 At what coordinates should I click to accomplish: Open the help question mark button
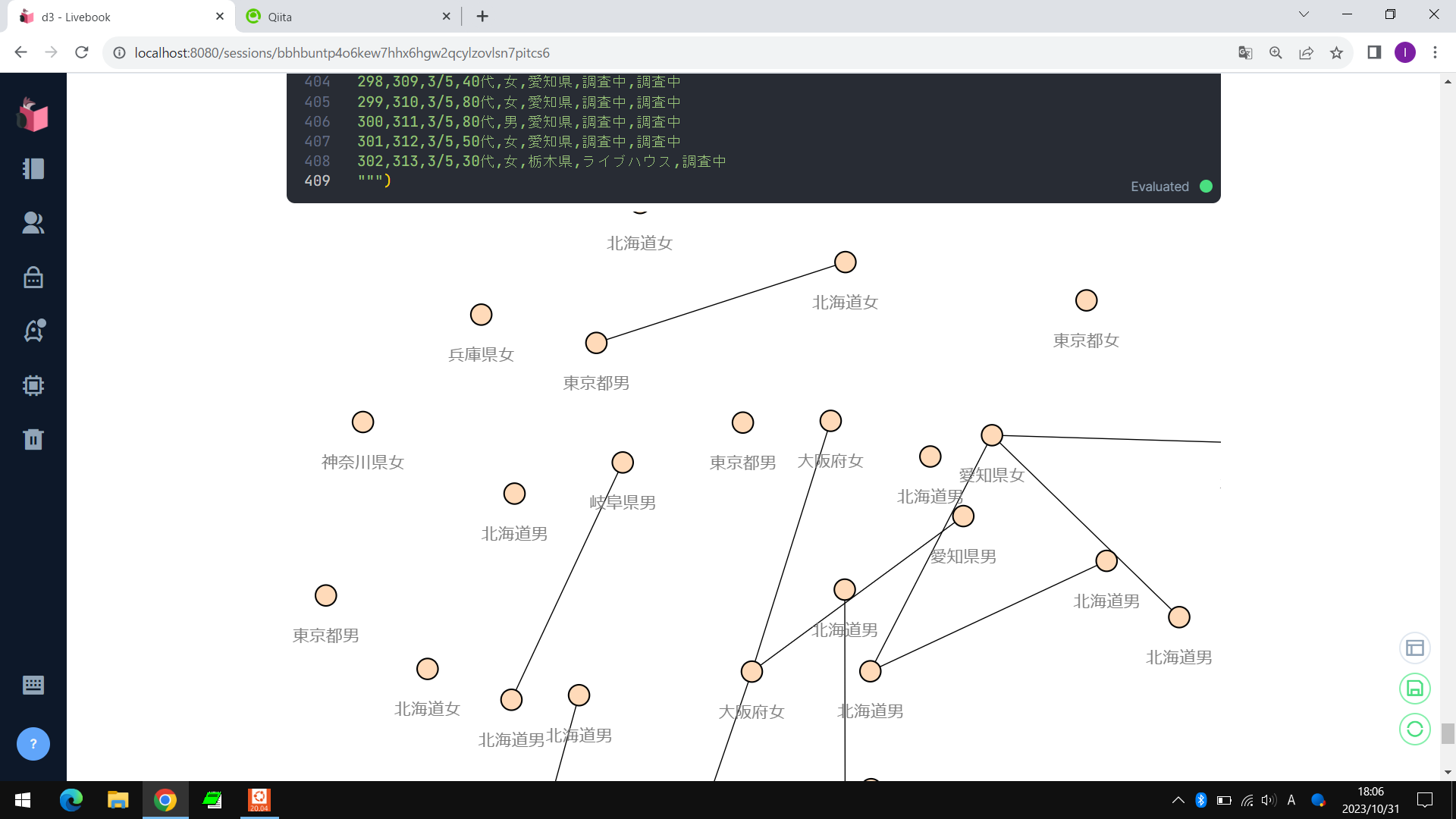(33, 744)
